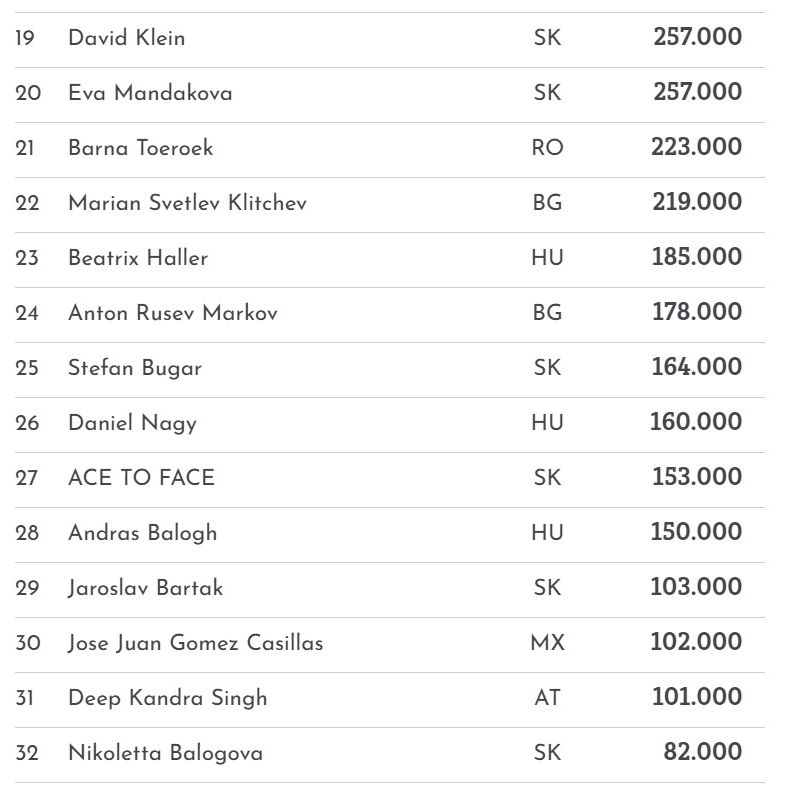Screen dimensions: 794x785
Task: Click the AT country code
Action: 547,698
